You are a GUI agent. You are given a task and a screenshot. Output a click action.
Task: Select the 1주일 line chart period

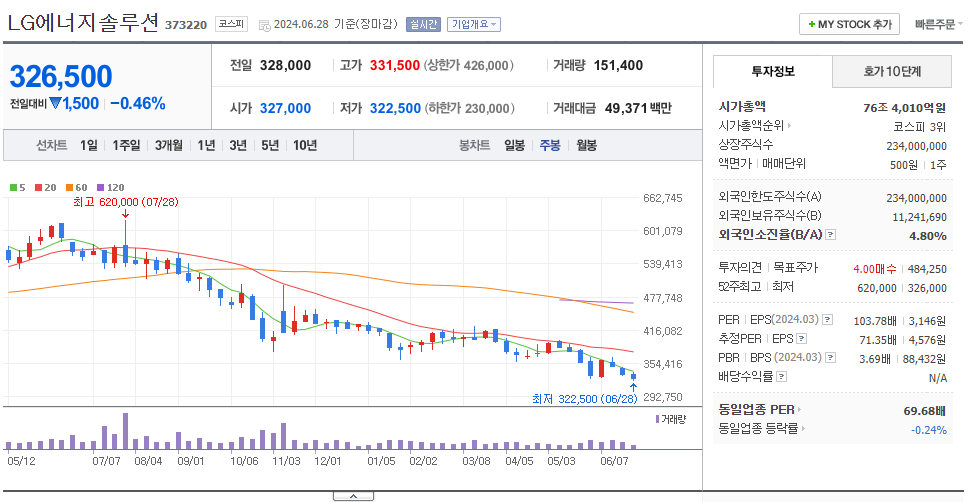pos(127,146)
